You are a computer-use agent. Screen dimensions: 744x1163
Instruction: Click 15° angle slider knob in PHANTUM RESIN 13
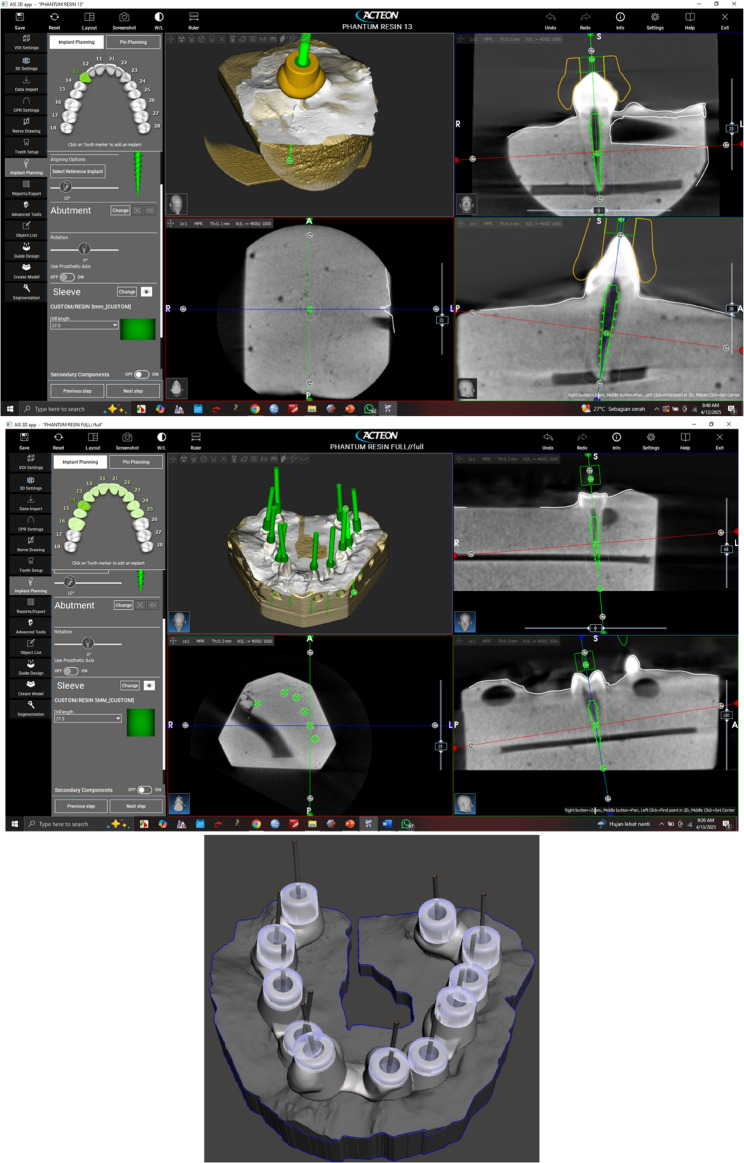[65, 187]
